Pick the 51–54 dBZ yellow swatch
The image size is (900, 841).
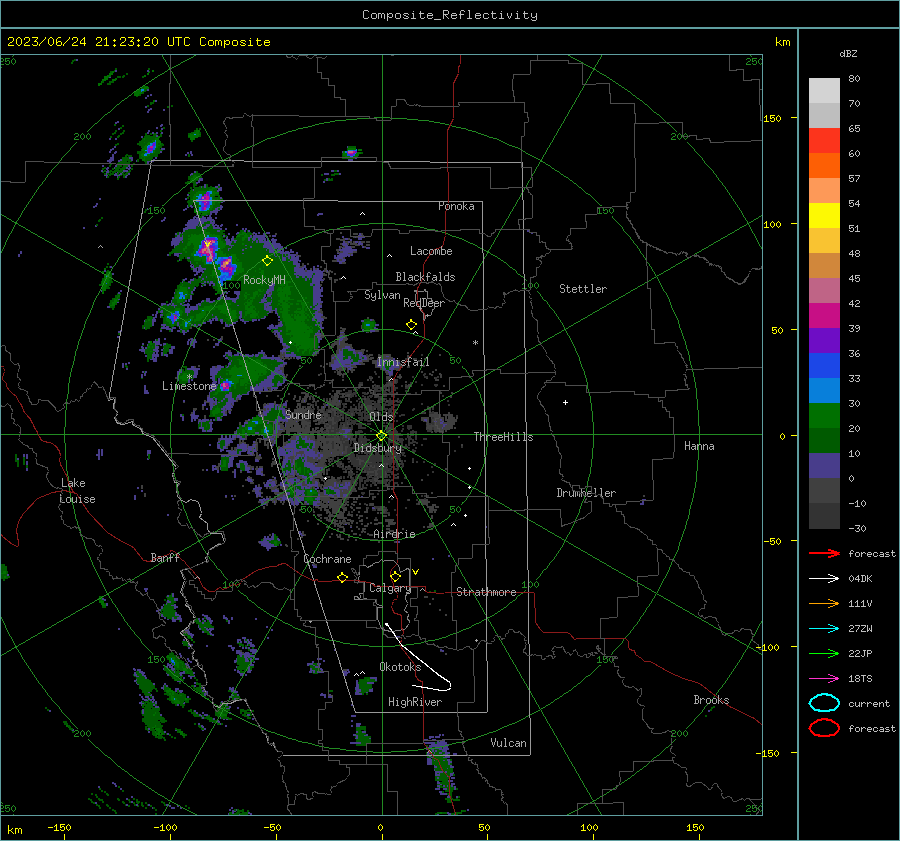point(824,216)
